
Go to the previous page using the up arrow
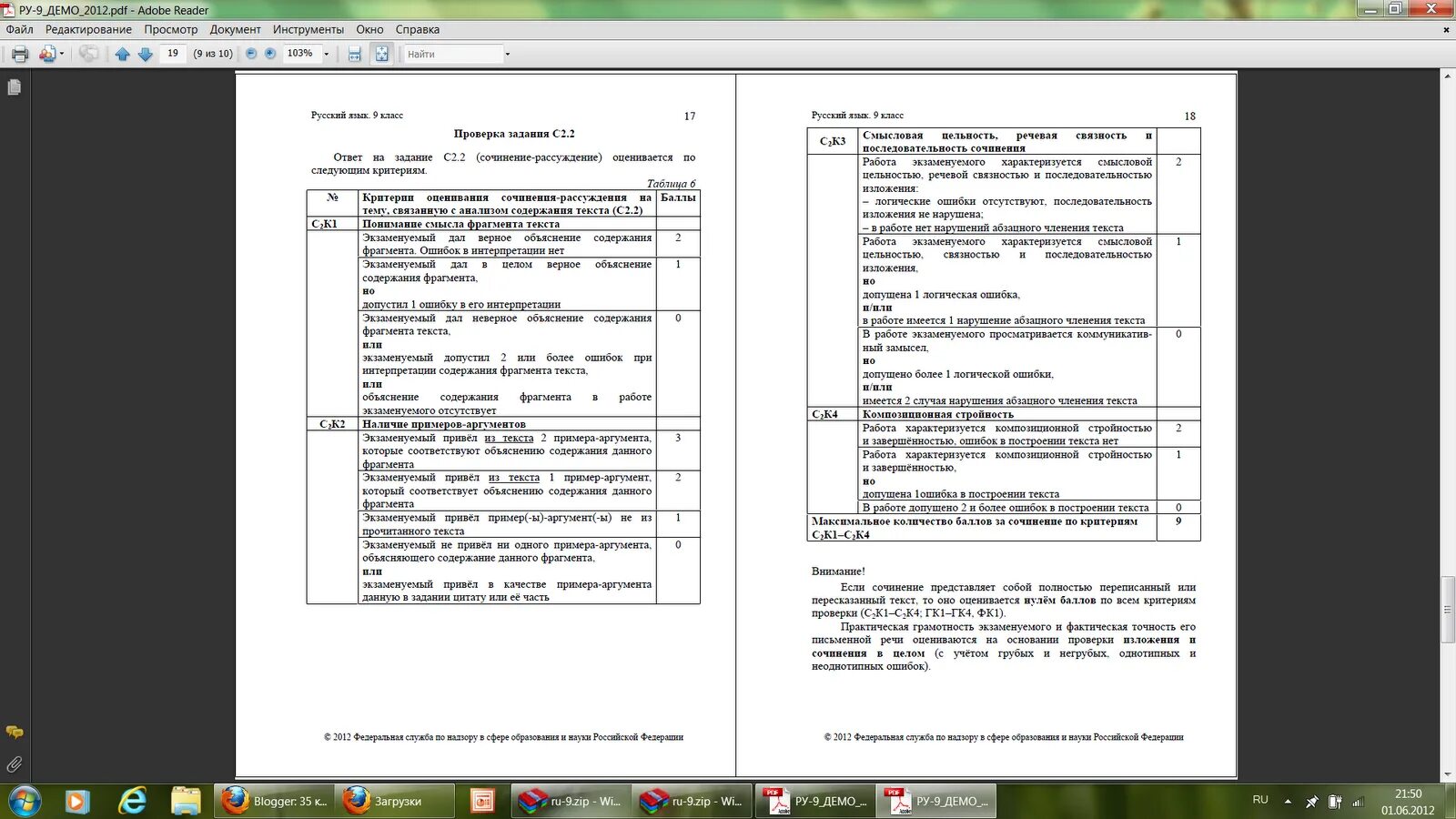coord(123,54)
